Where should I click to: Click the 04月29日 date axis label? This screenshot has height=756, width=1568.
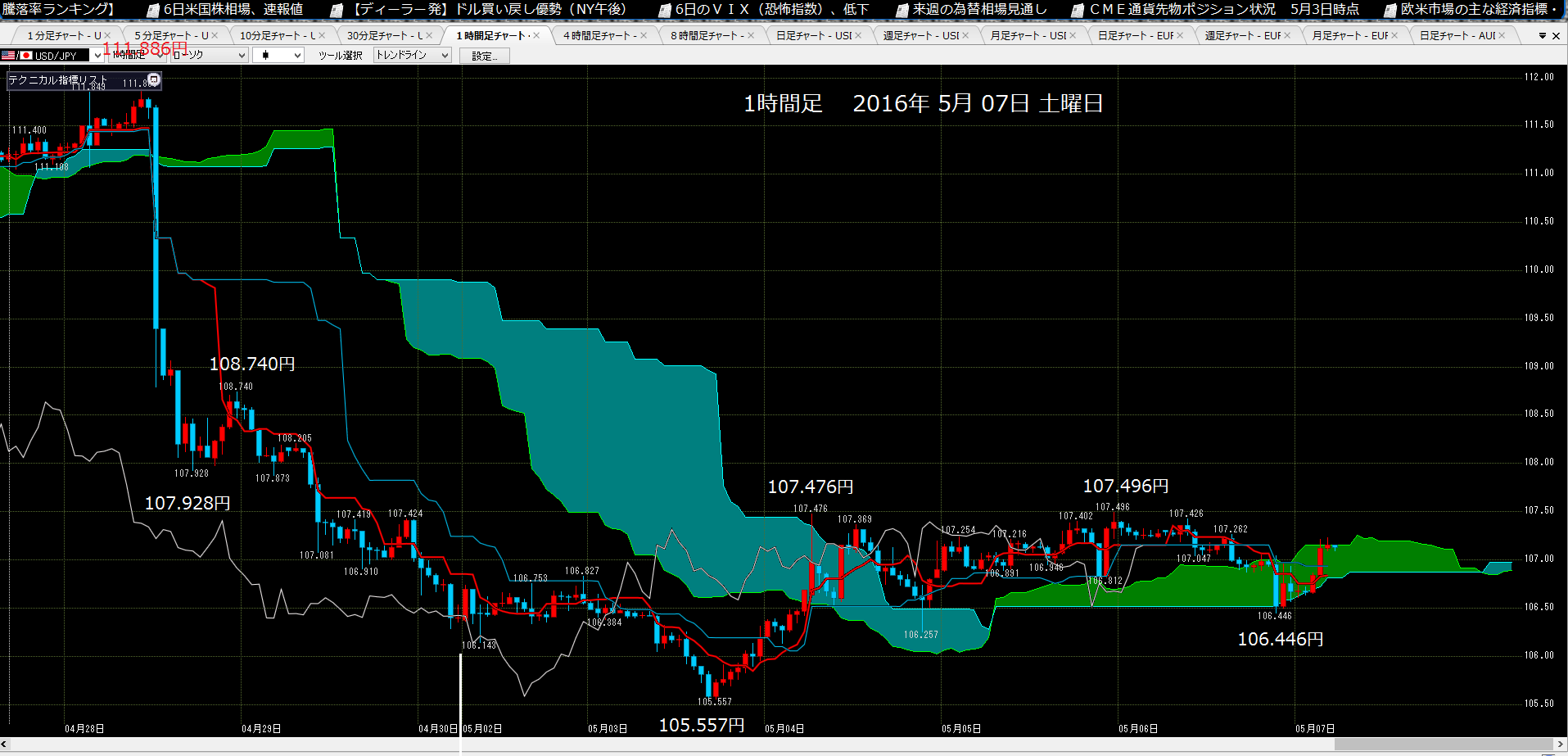[261, 728]
